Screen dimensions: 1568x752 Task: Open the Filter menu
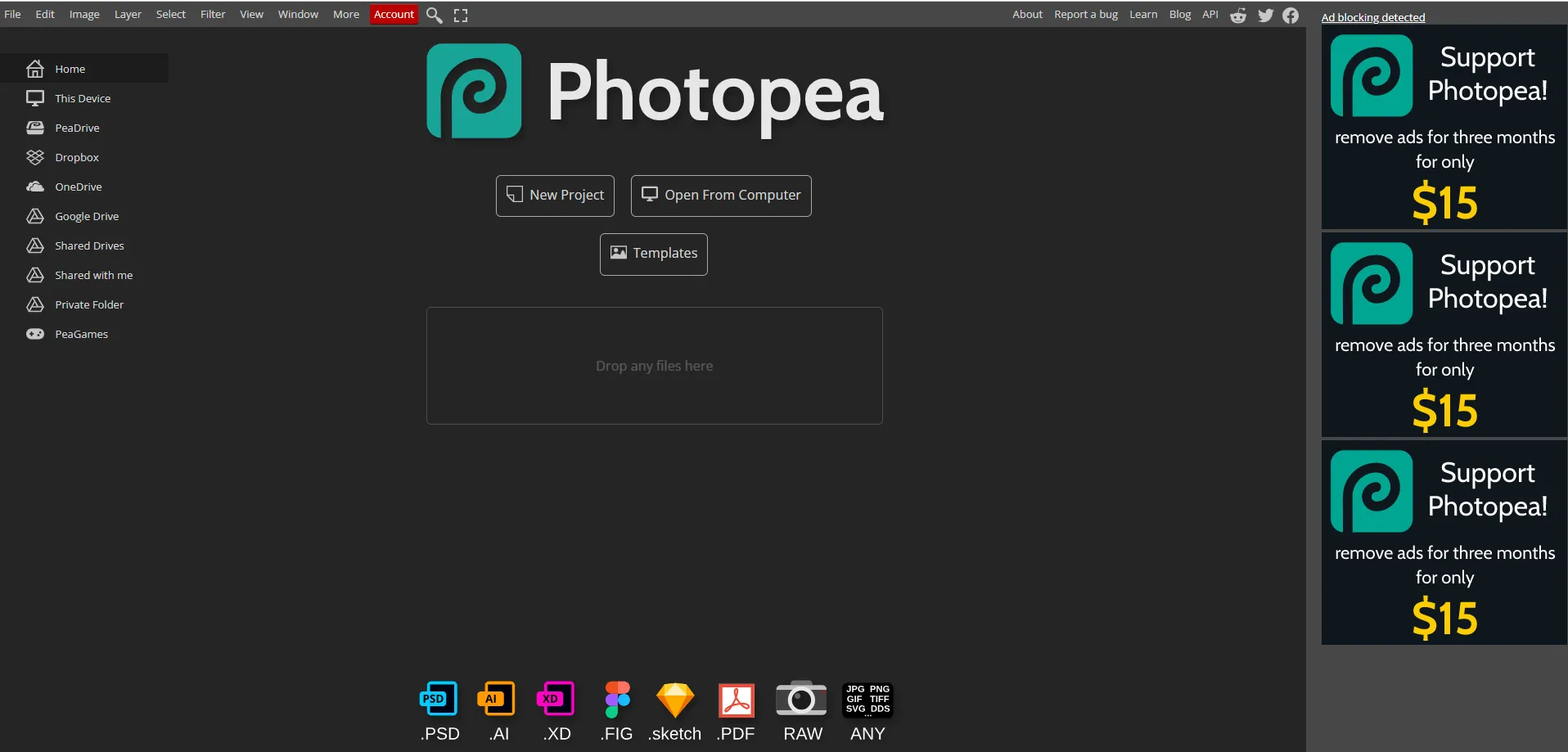coord(213,14)
